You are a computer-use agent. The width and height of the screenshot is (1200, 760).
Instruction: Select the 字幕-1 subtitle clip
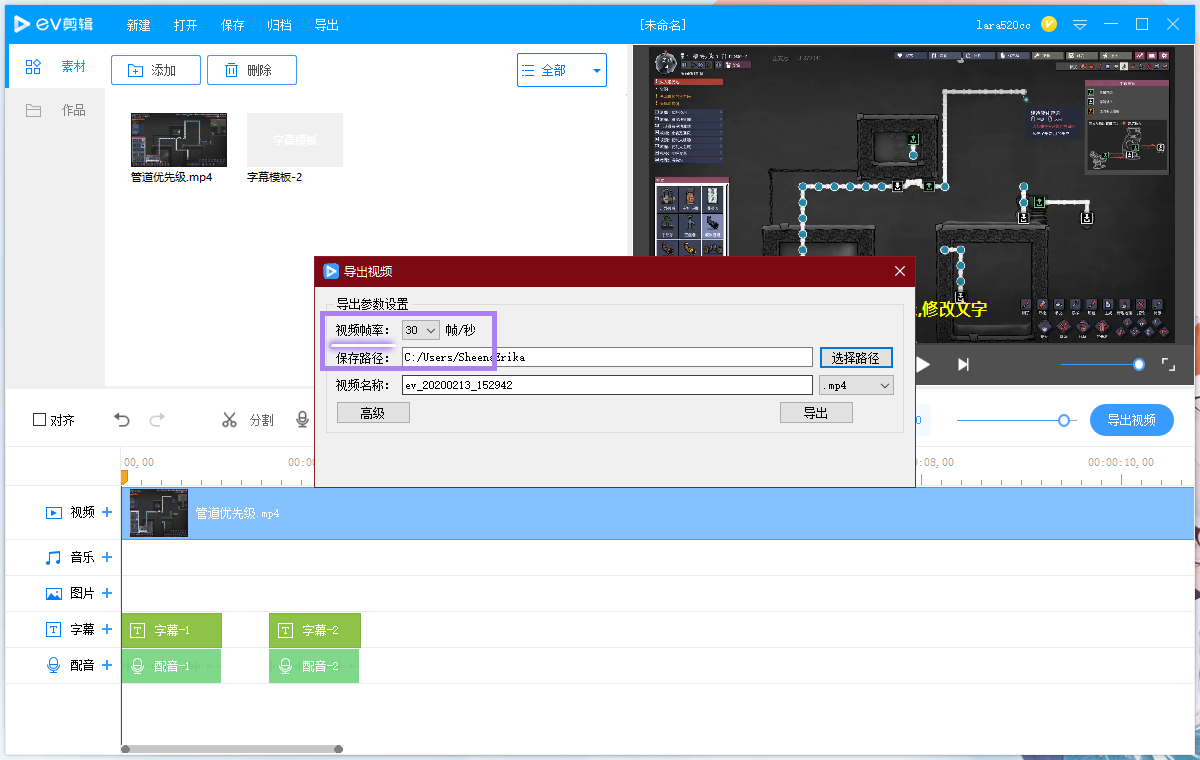171,630
